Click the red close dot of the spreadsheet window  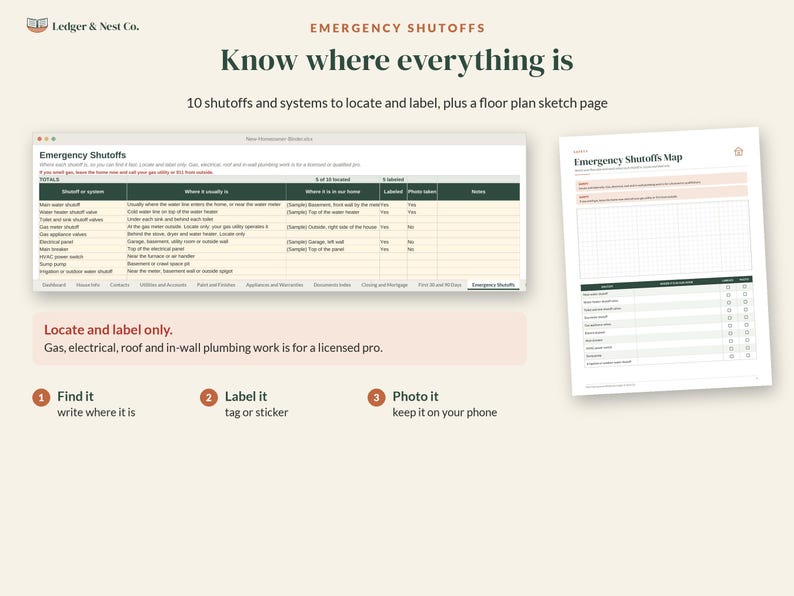(x=39, y=139)
